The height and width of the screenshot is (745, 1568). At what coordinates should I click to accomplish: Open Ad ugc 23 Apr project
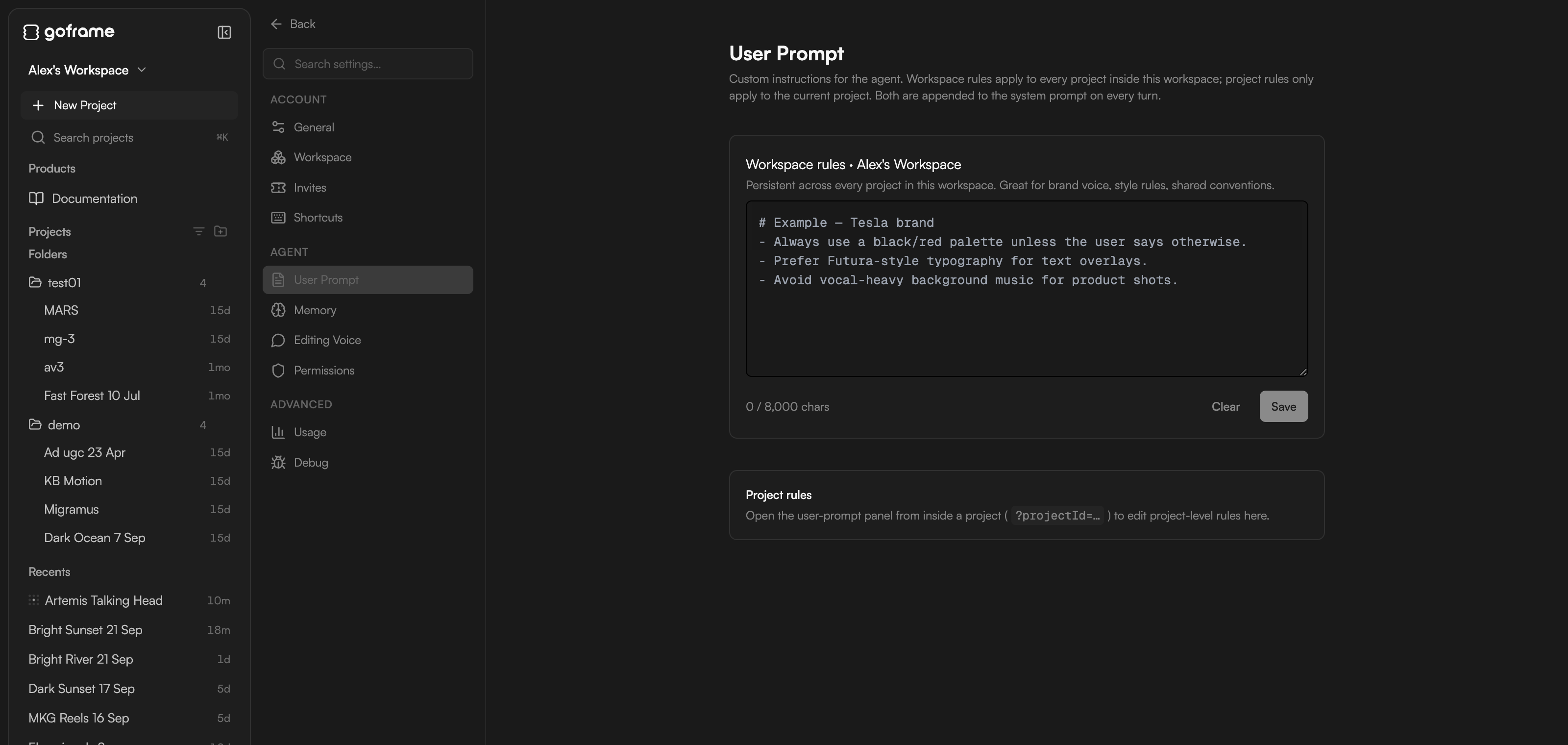pos(129,452)
